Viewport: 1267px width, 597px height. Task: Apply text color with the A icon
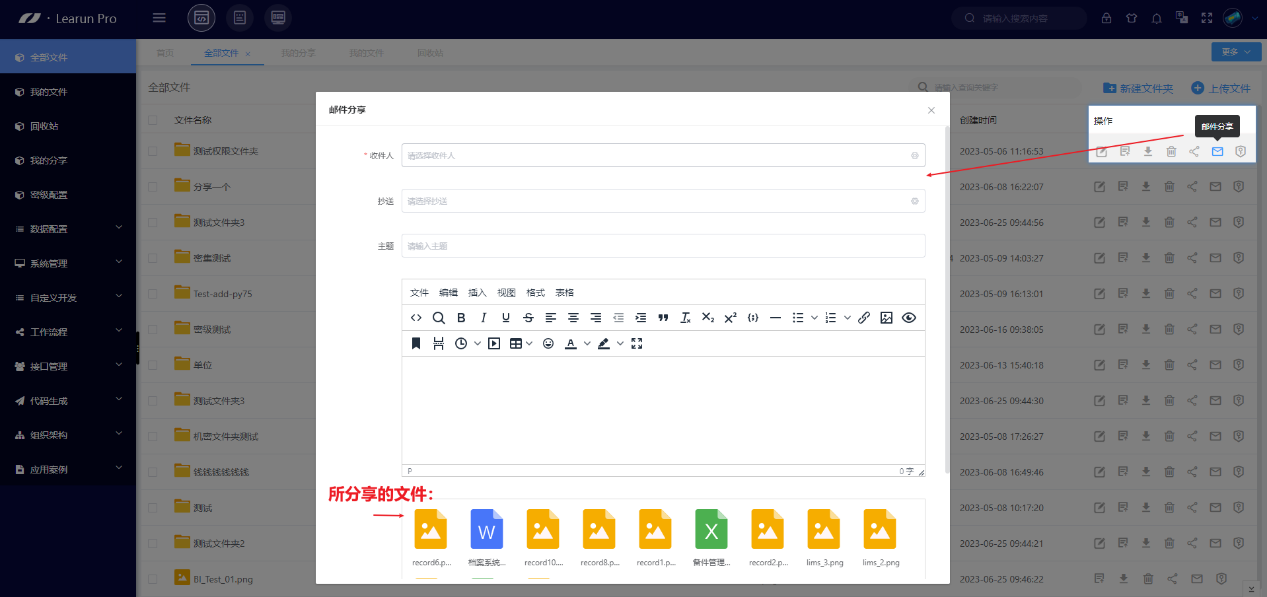point(571,343)
